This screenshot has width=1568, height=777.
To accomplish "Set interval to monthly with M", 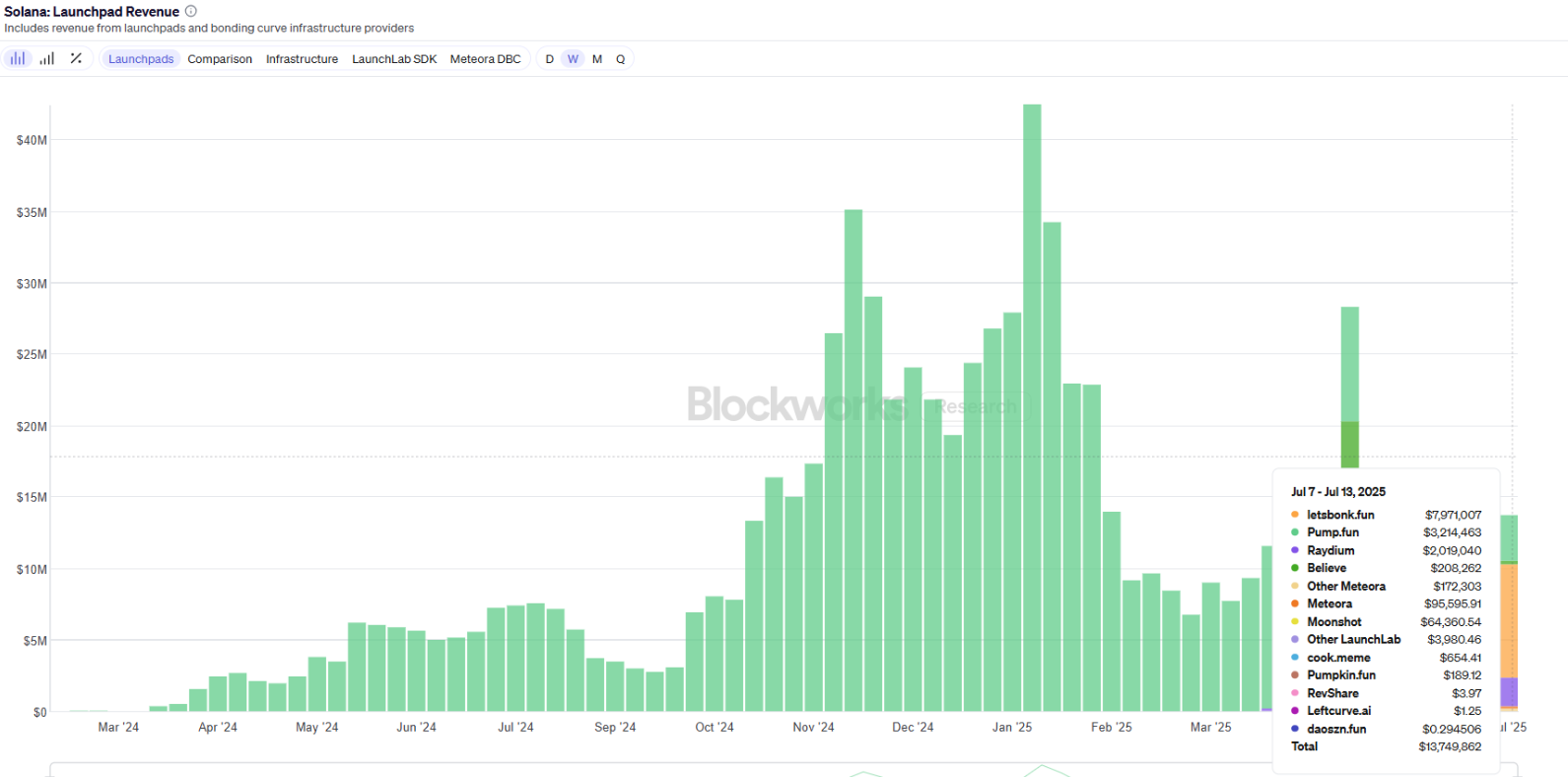I will 597,59.
